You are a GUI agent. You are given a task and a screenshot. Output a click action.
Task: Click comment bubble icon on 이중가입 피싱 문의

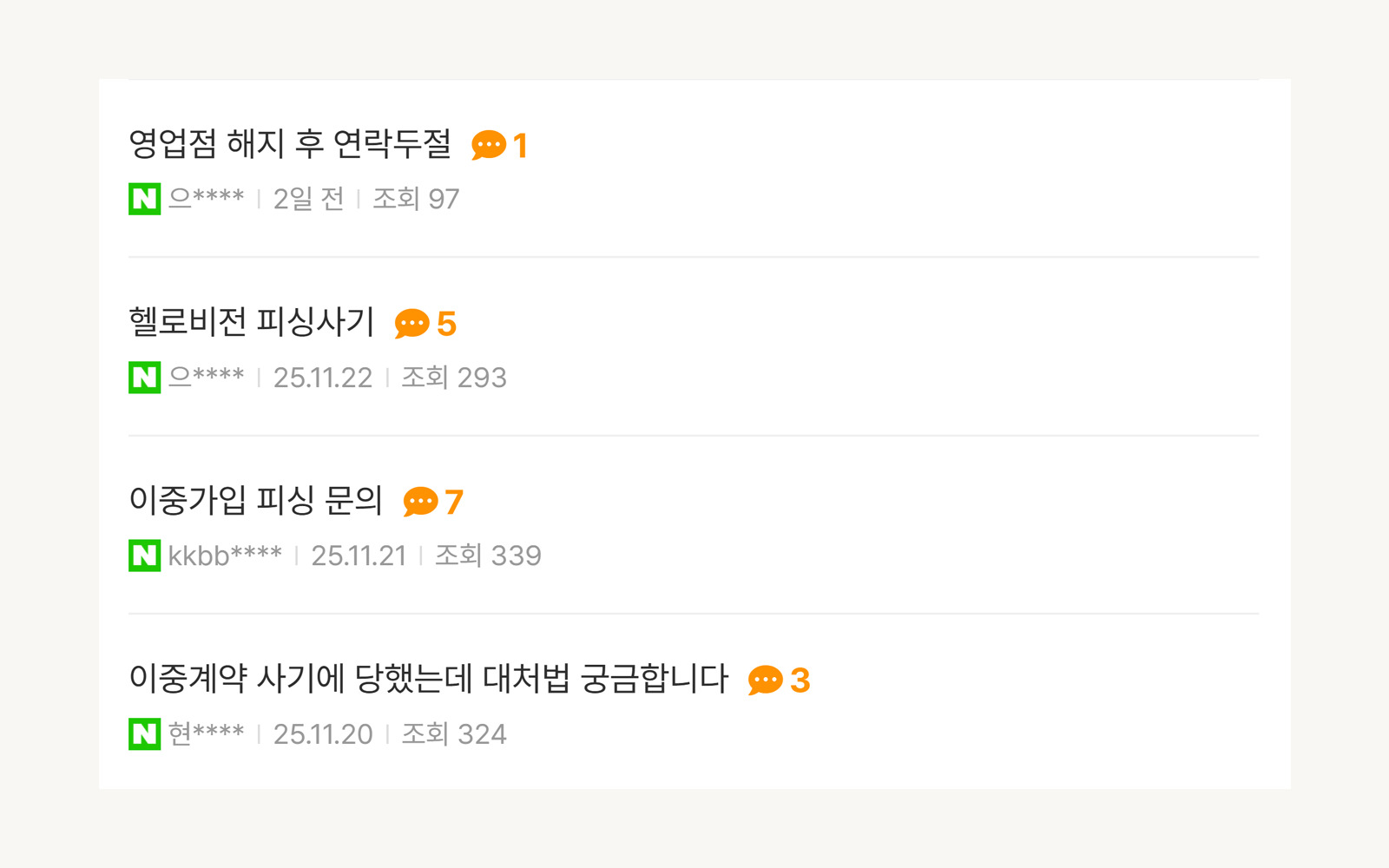pyautogui.click(x=421, y=502)
